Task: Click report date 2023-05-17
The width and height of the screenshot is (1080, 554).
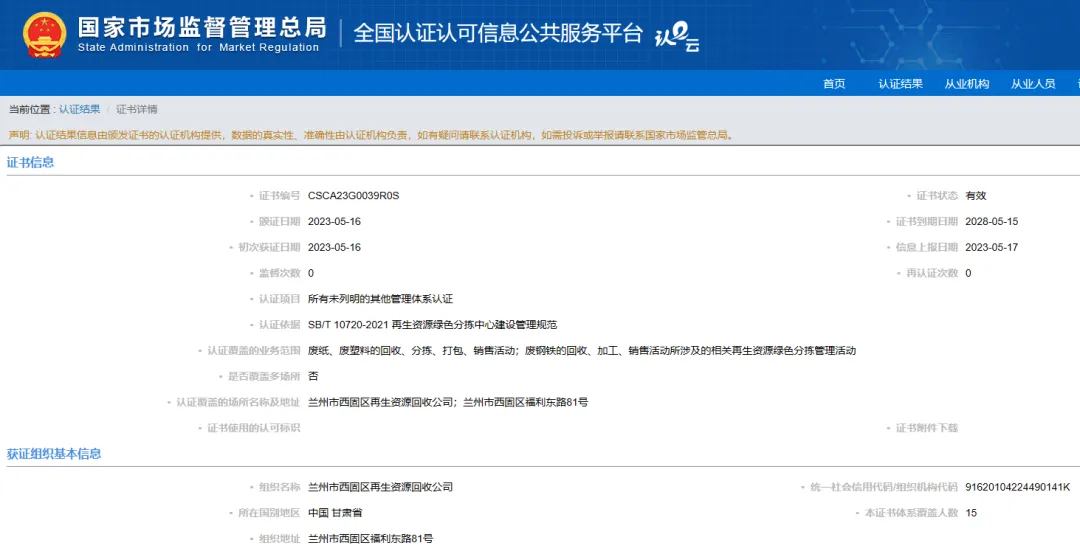Action: [991, 247]
